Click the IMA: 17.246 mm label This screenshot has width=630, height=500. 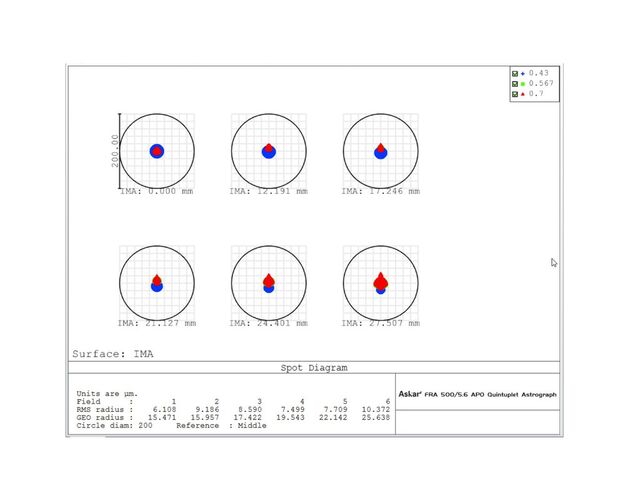point(380,191)
